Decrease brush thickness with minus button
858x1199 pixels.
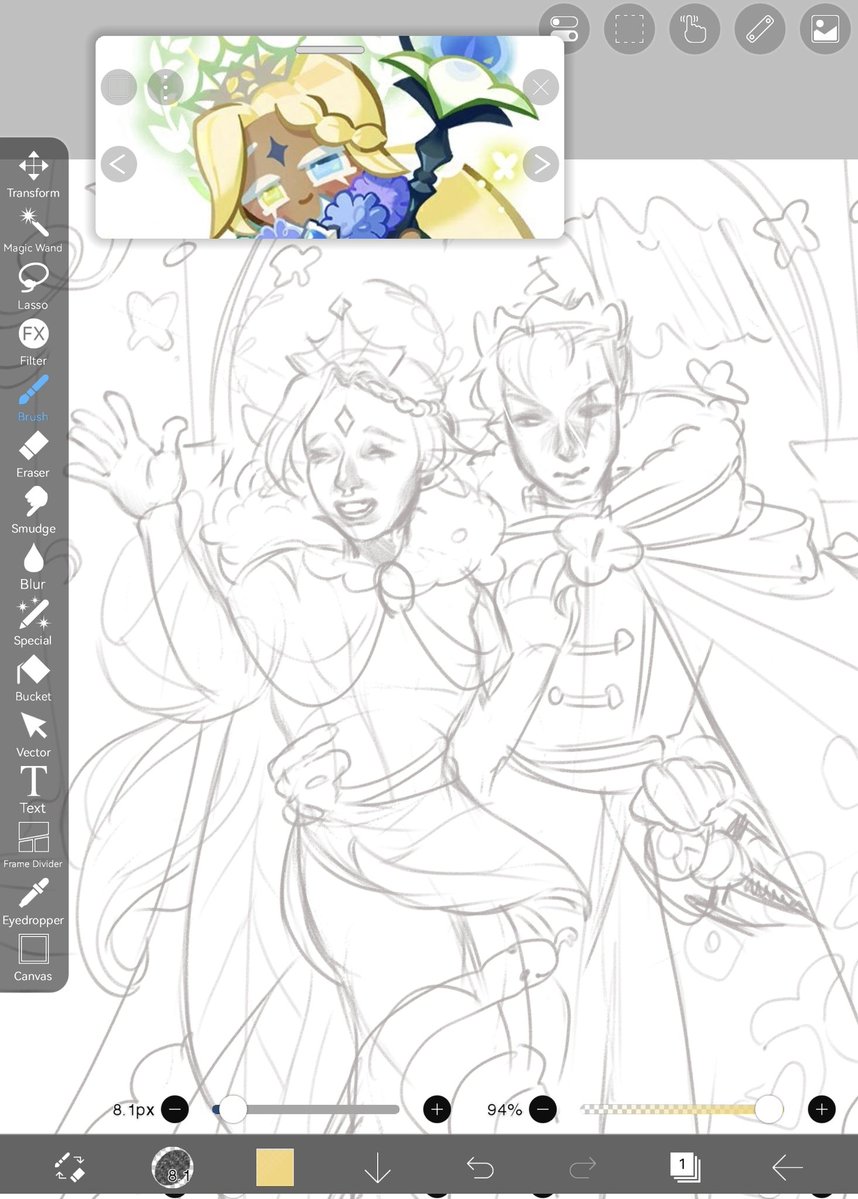pos(175,1109)
